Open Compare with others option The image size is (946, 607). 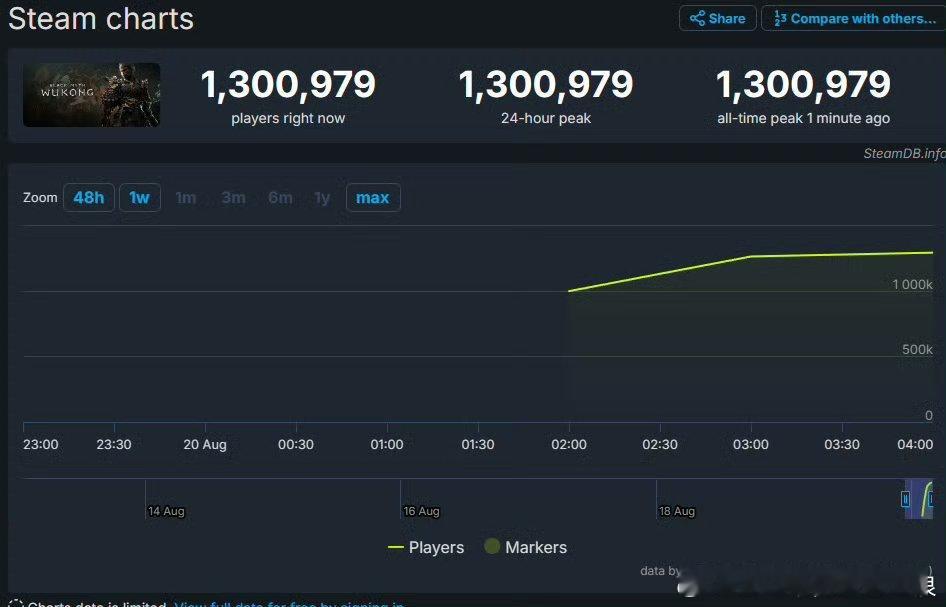tap(854, 18)
